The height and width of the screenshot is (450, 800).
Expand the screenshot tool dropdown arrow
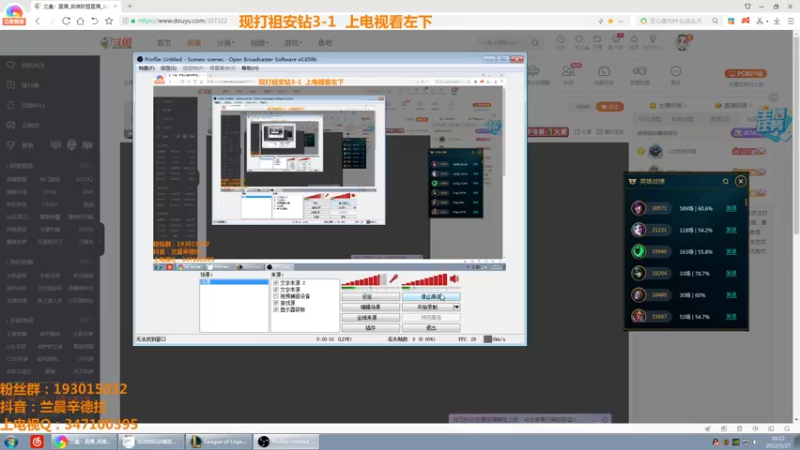point(767,21)
